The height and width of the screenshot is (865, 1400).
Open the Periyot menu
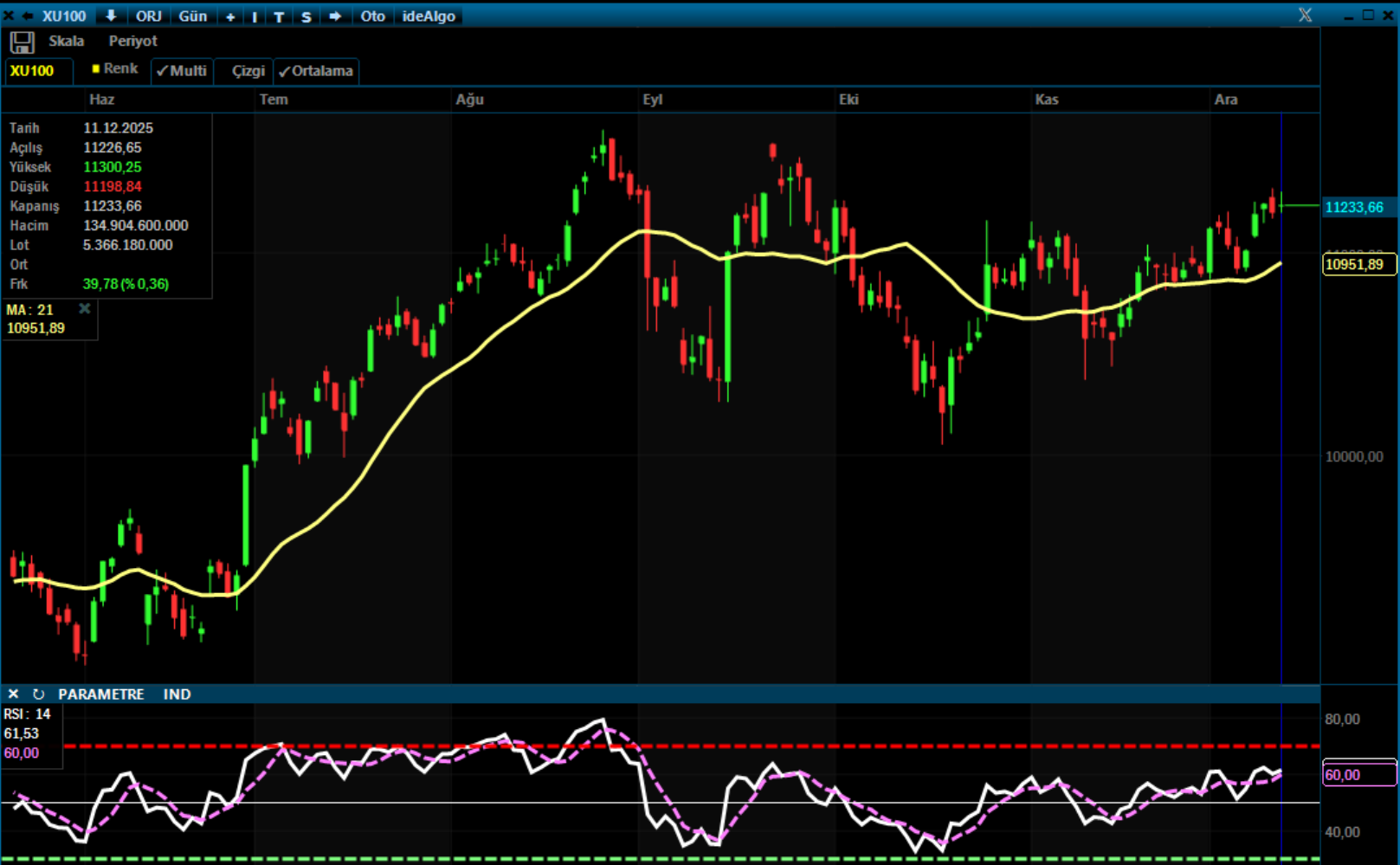coord(132,42)
